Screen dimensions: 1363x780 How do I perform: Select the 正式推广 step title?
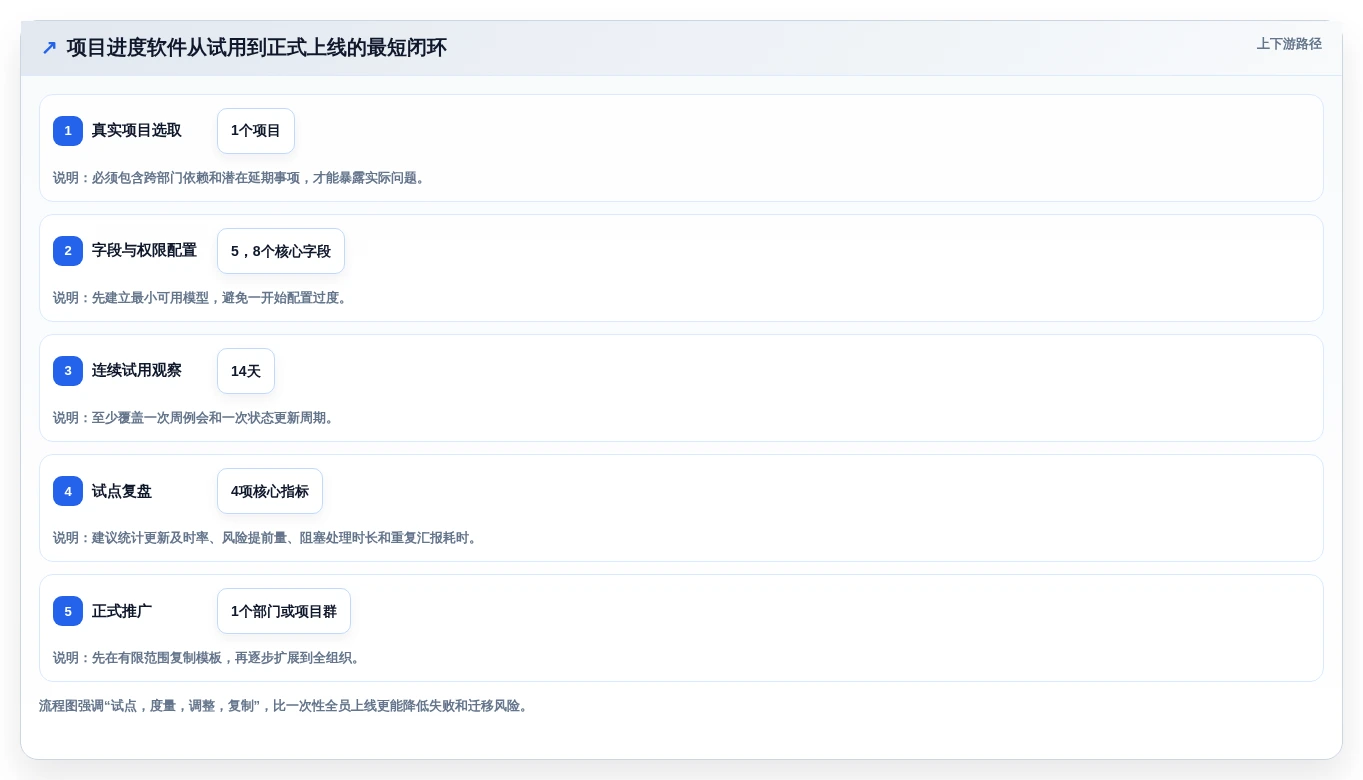tap(122, 611)
